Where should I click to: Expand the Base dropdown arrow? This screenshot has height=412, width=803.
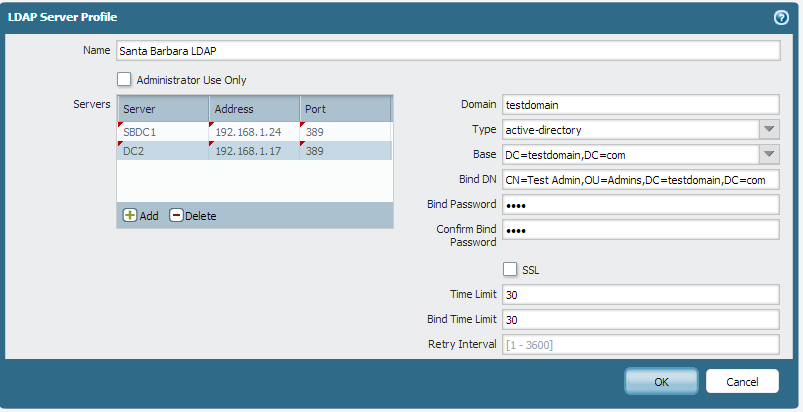tap(768, 154)
